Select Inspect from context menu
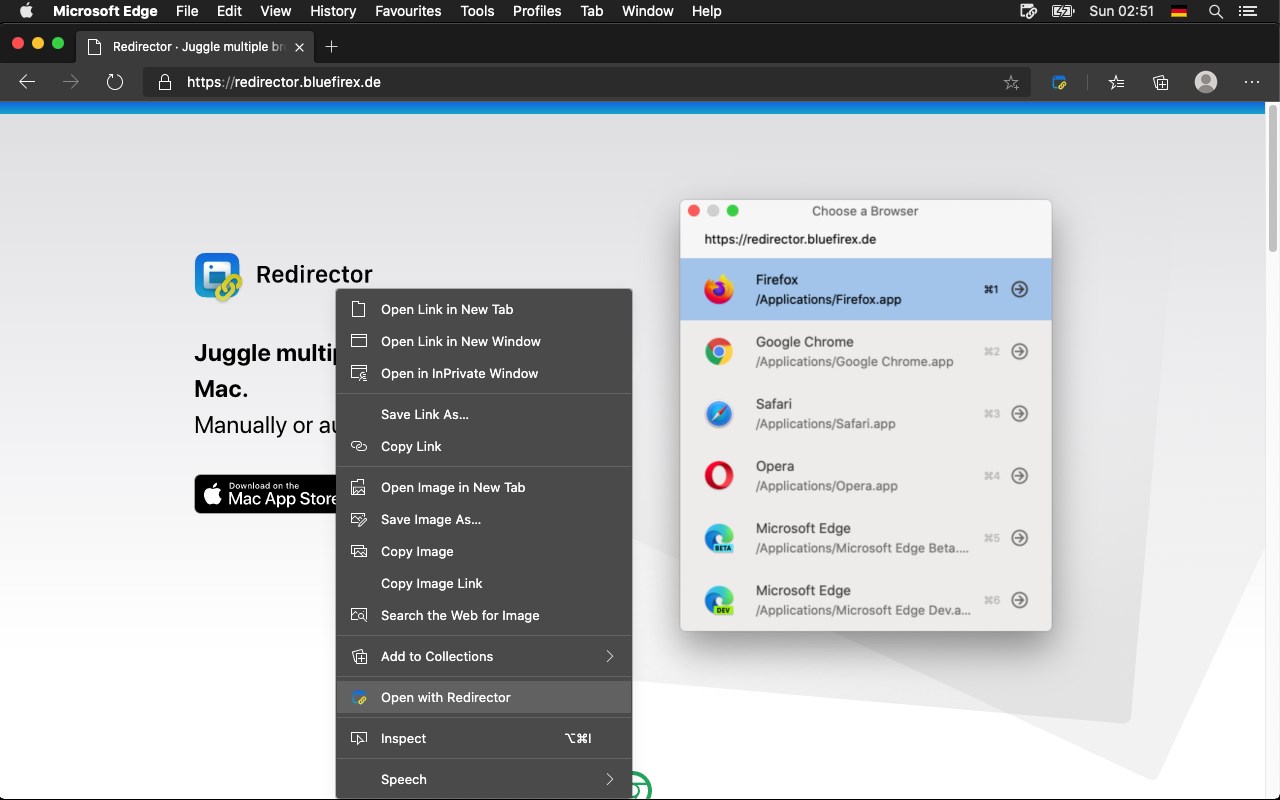This screenshot has height=800, width=1280. click(484, 738)
